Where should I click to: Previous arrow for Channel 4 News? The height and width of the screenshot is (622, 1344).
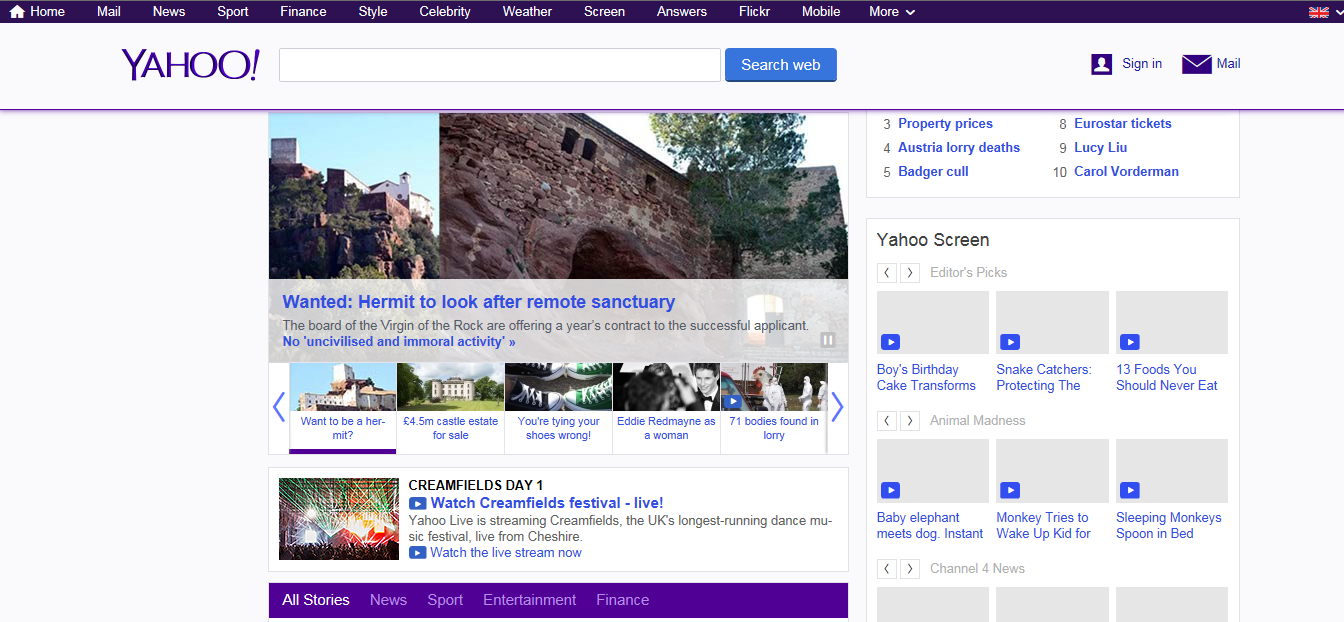point(887,569)
